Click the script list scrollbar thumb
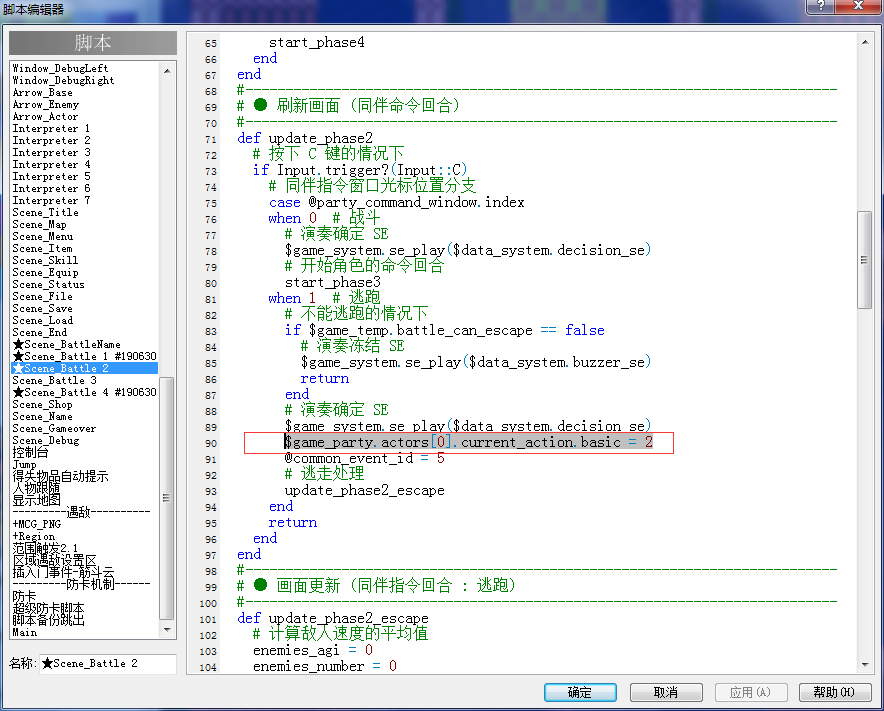The width and height of the screenshot is (884, 711). tap(167, 498)
